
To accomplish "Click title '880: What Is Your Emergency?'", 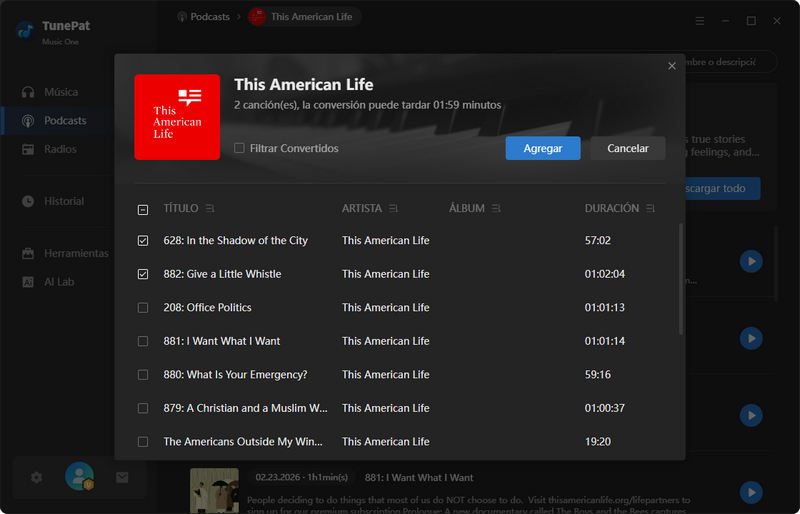I will pyautogui.click(x=235, y=375).
